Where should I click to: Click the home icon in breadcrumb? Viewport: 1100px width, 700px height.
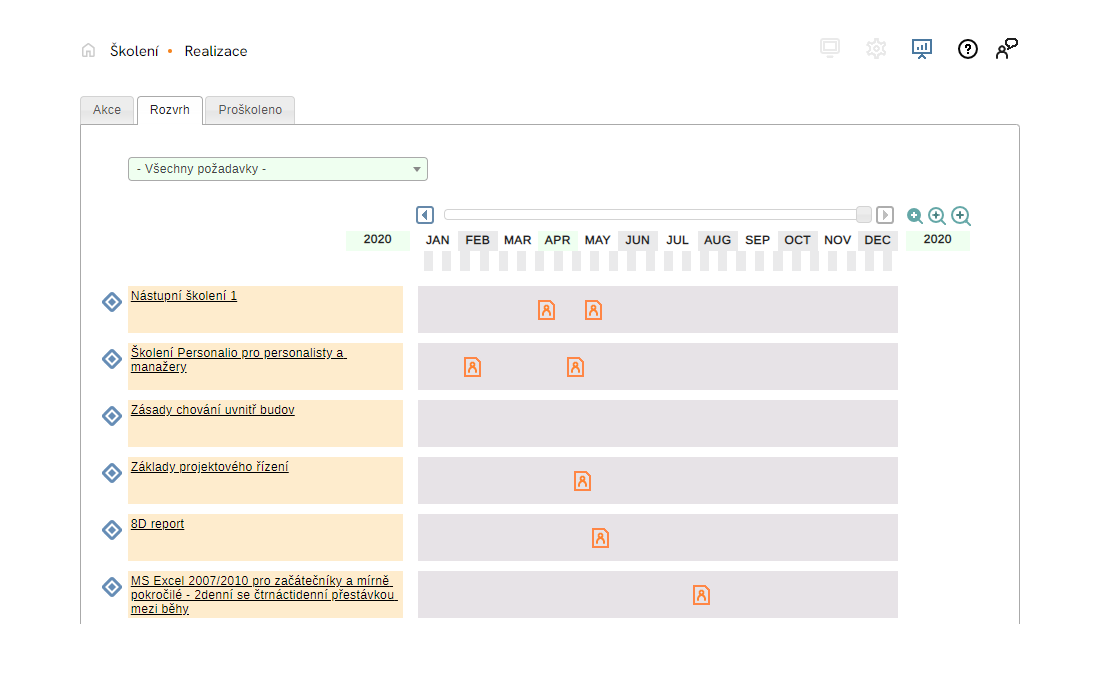tap(89, 50)
